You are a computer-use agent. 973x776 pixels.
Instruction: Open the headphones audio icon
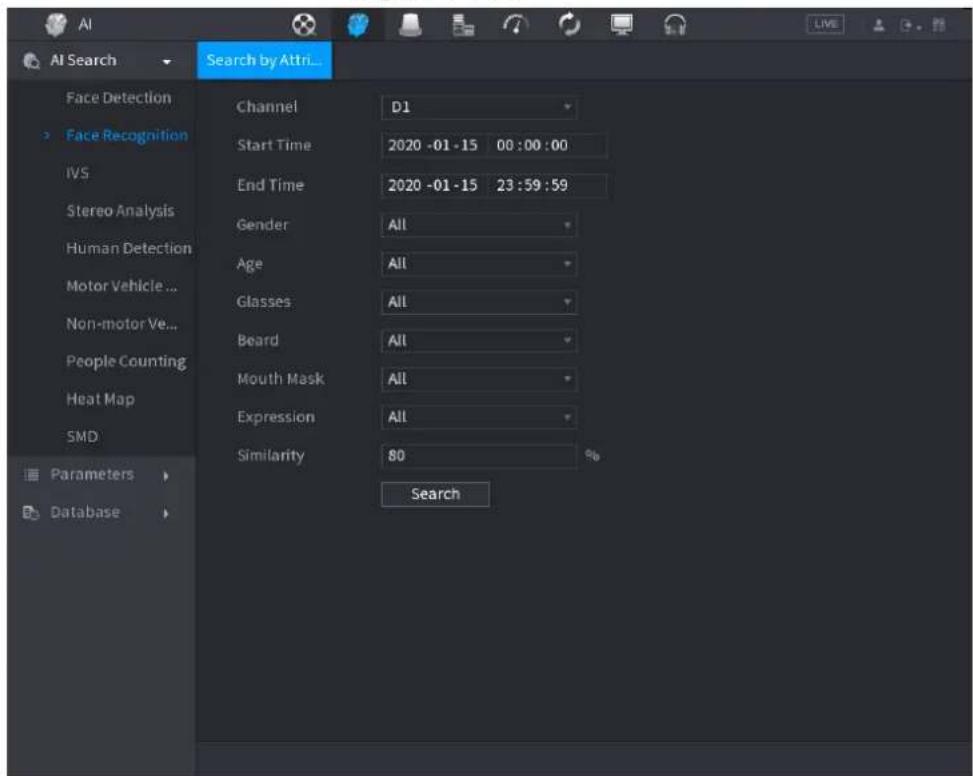click(x=675, y=25)
